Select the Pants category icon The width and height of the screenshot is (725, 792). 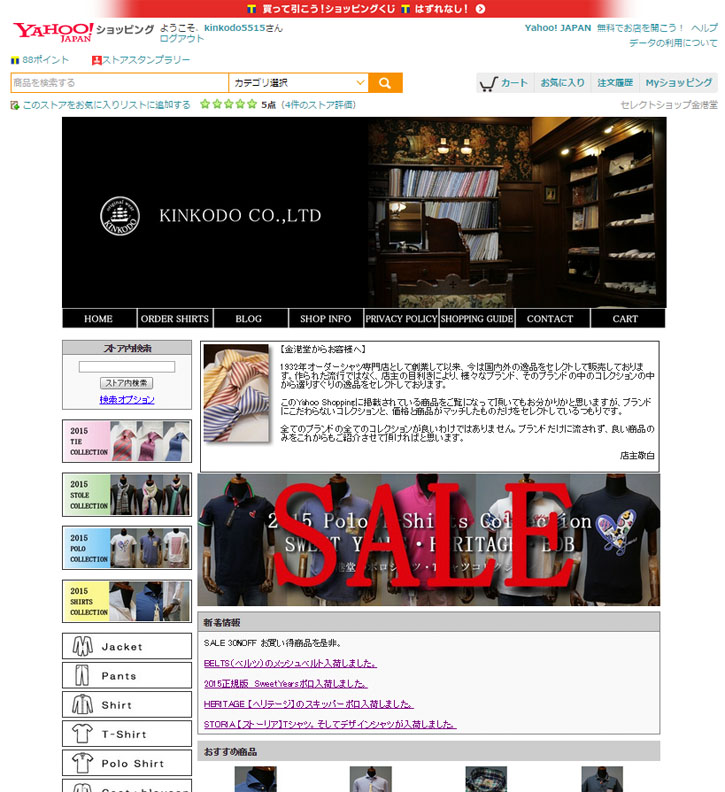[x=82, y=675]
